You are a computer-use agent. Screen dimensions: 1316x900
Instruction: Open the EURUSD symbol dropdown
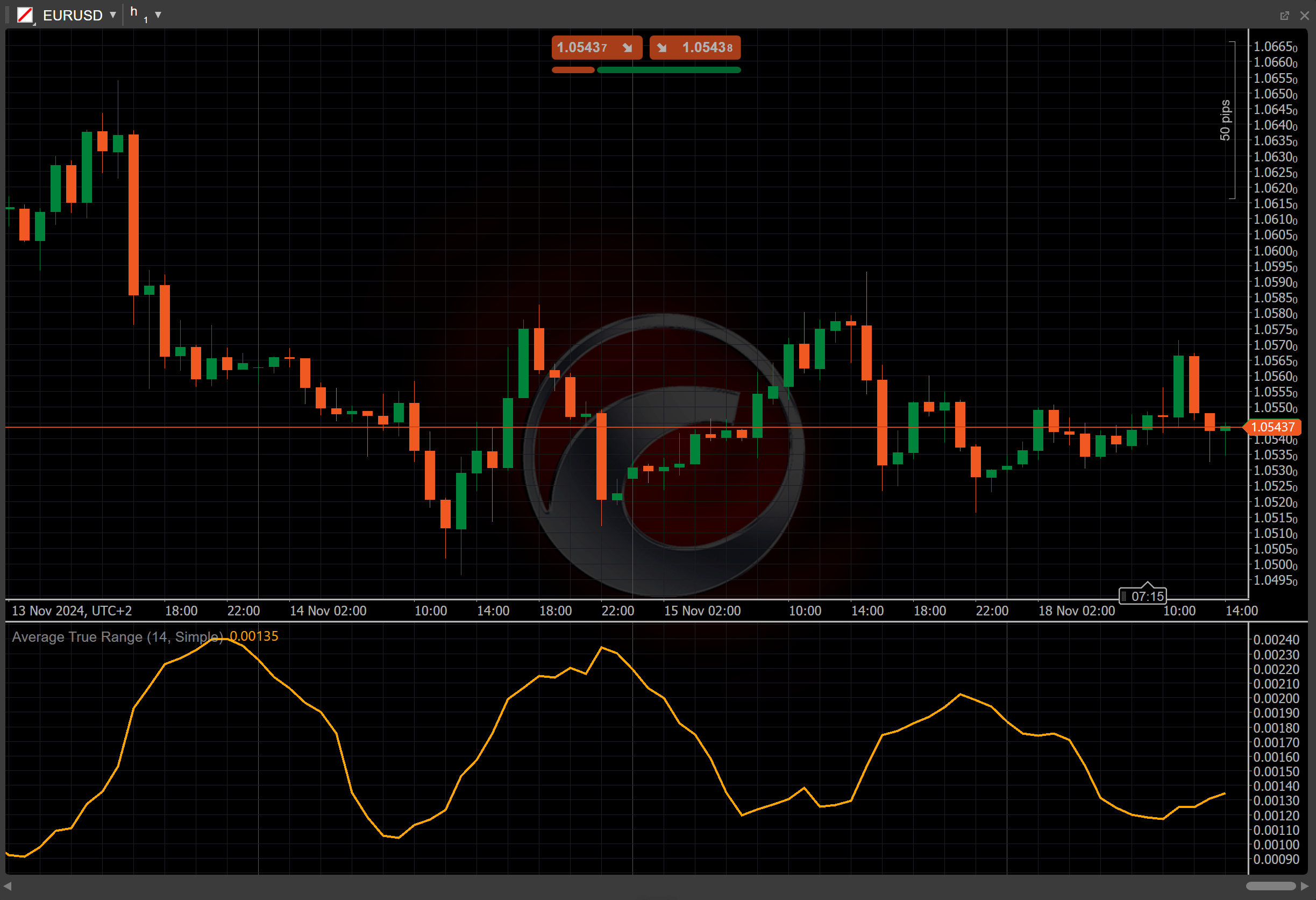113,15
